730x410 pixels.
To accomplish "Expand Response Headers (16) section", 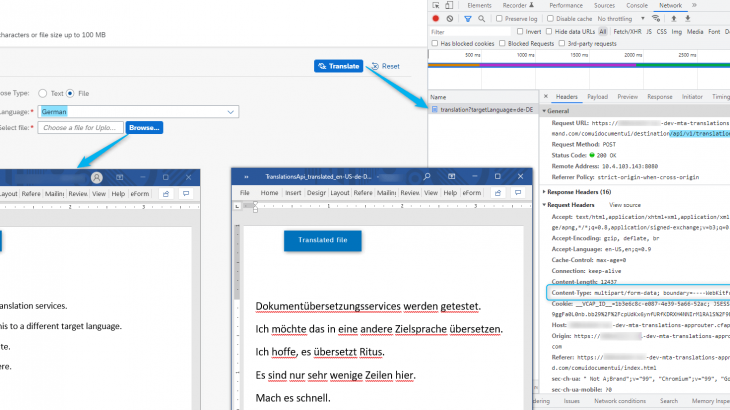I will [544, 192].
